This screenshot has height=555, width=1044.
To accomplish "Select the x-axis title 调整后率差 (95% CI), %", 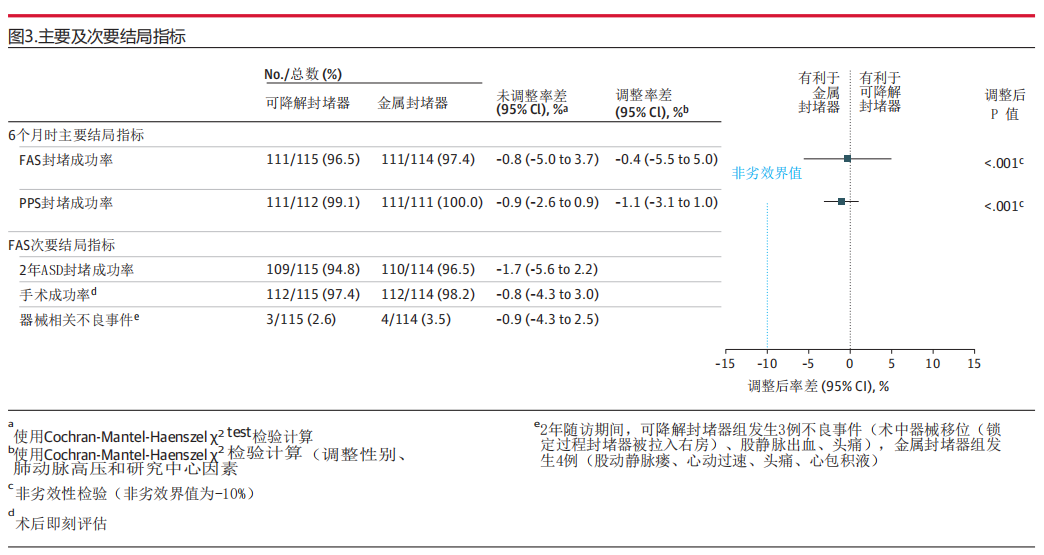I will click(x=818, y=385).
